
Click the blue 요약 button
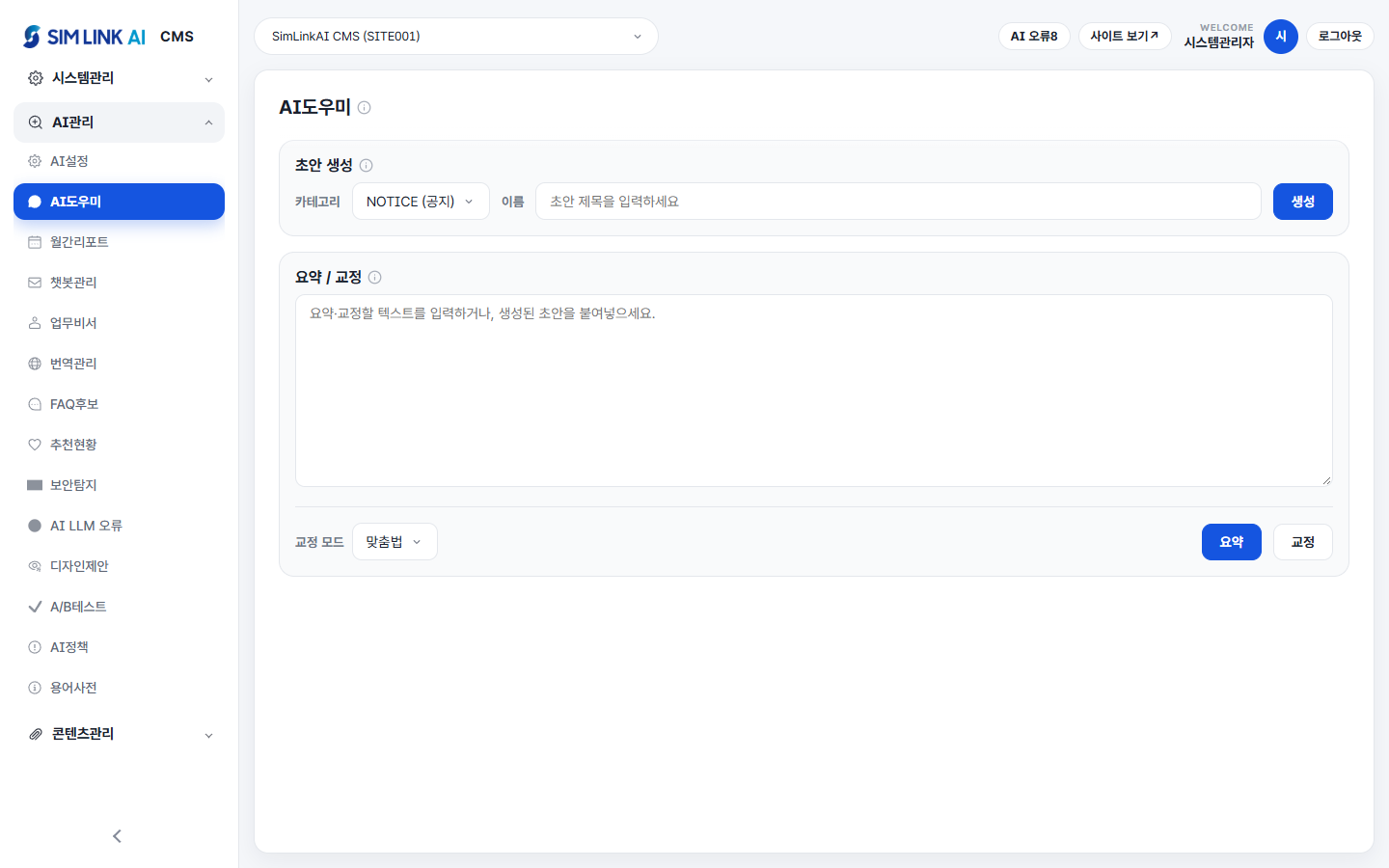coord(1232,542)
